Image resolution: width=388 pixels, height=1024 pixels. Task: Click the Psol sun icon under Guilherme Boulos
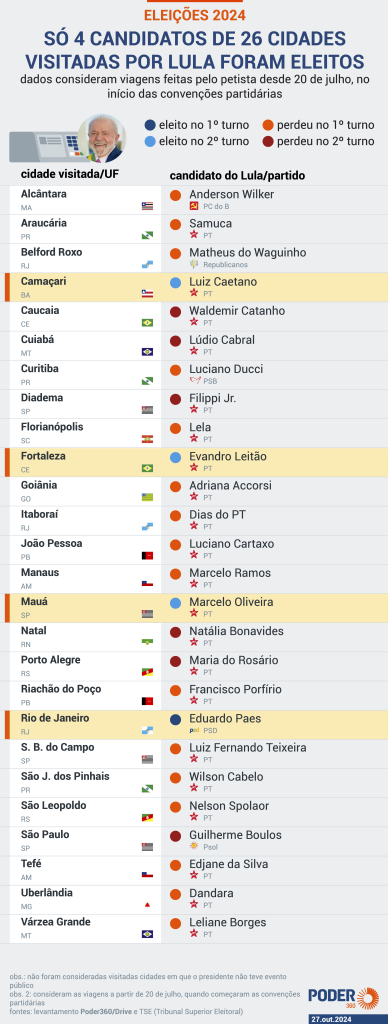(193, 846)
